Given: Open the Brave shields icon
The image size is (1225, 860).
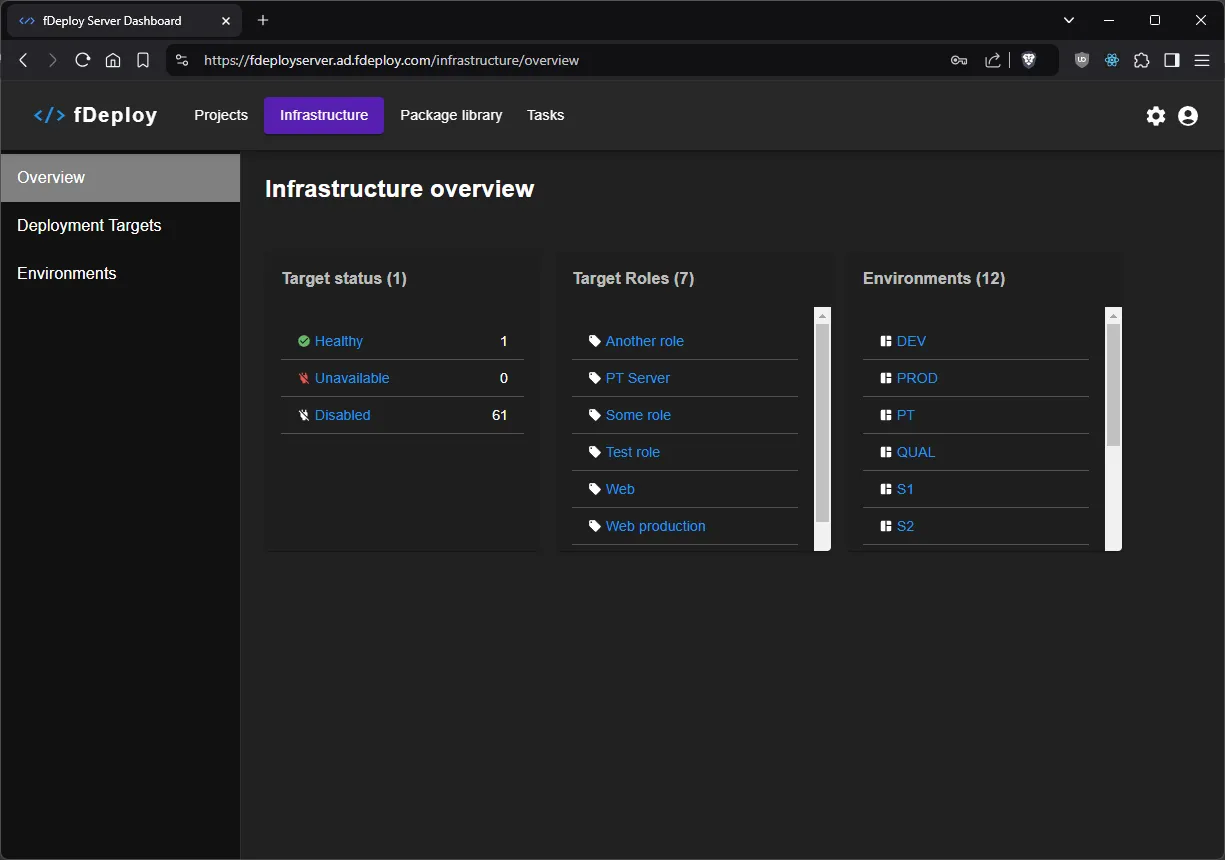Looking at the screenshot, I should point(1030,60).
